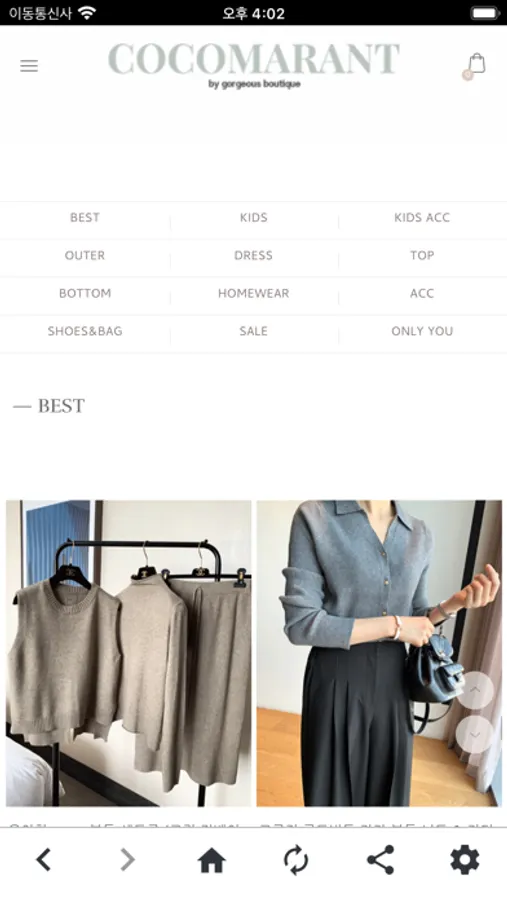The width and height of the screenshot is (507, 900).
Task: Open the hamburger menu icon
Action: coord(29,66)
